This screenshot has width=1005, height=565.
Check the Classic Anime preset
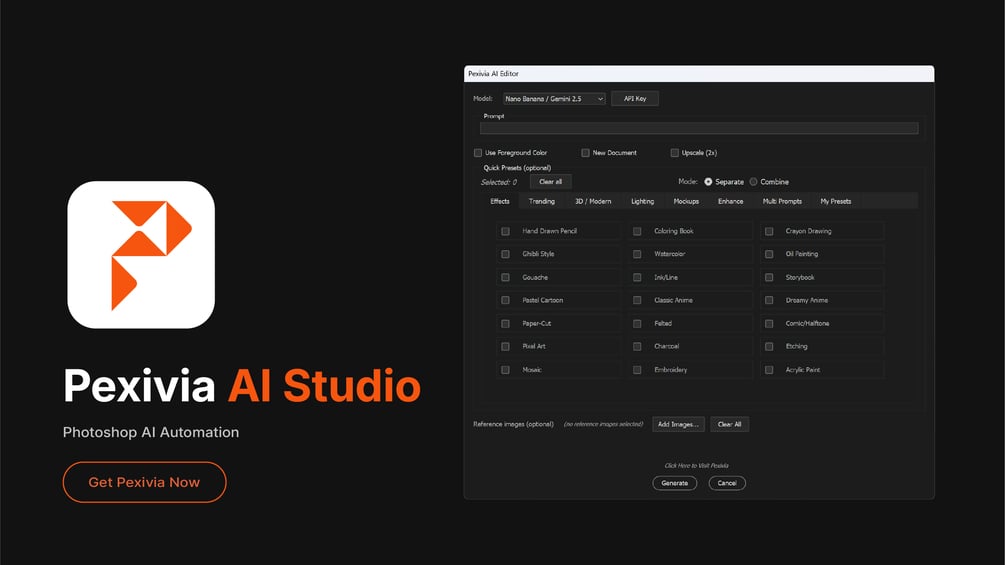coord(637,300)
